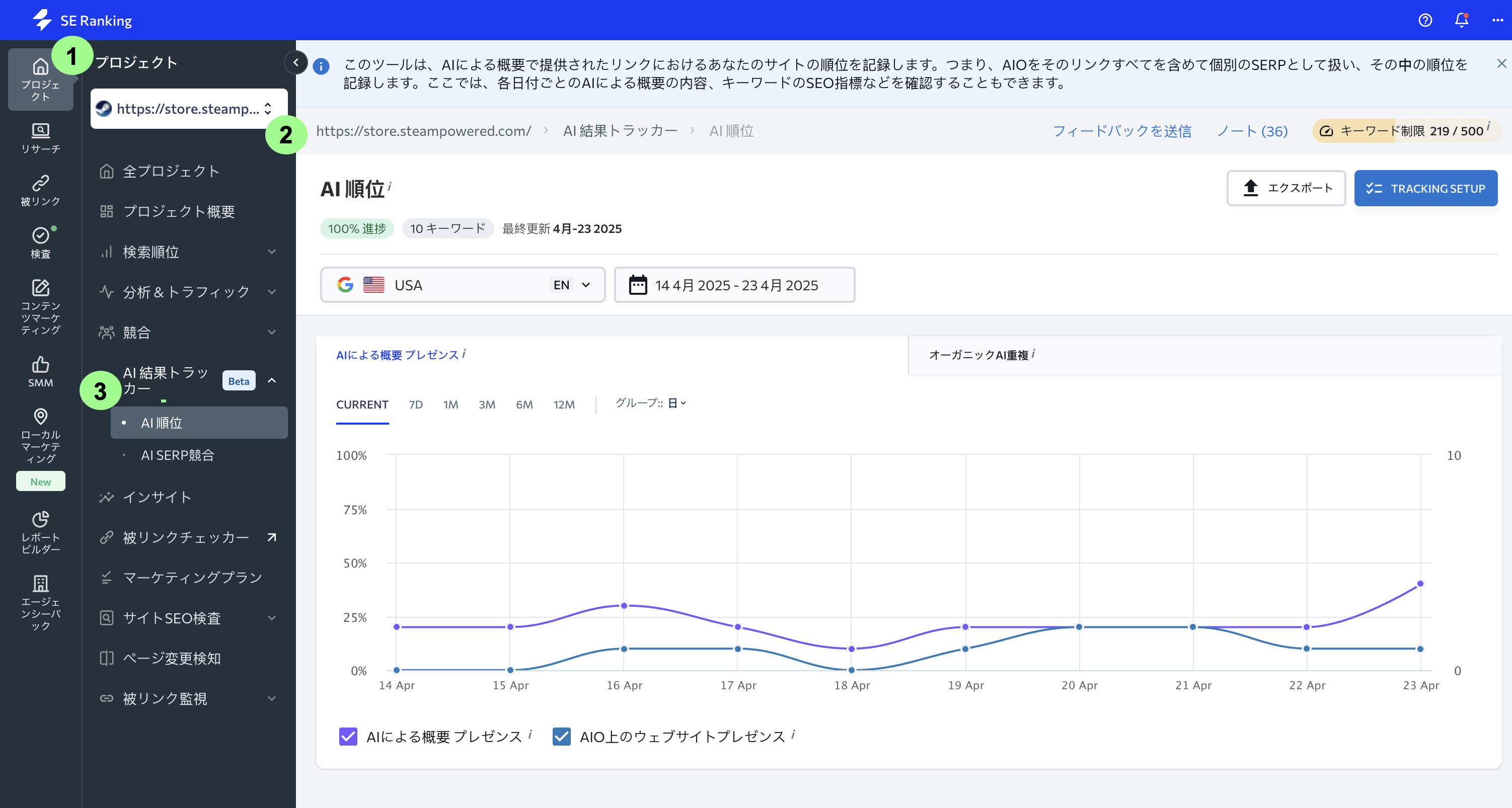Switch to オーガニックAI重複 tab
This screenshot has height=808, width=1512.
[1205, 355]
